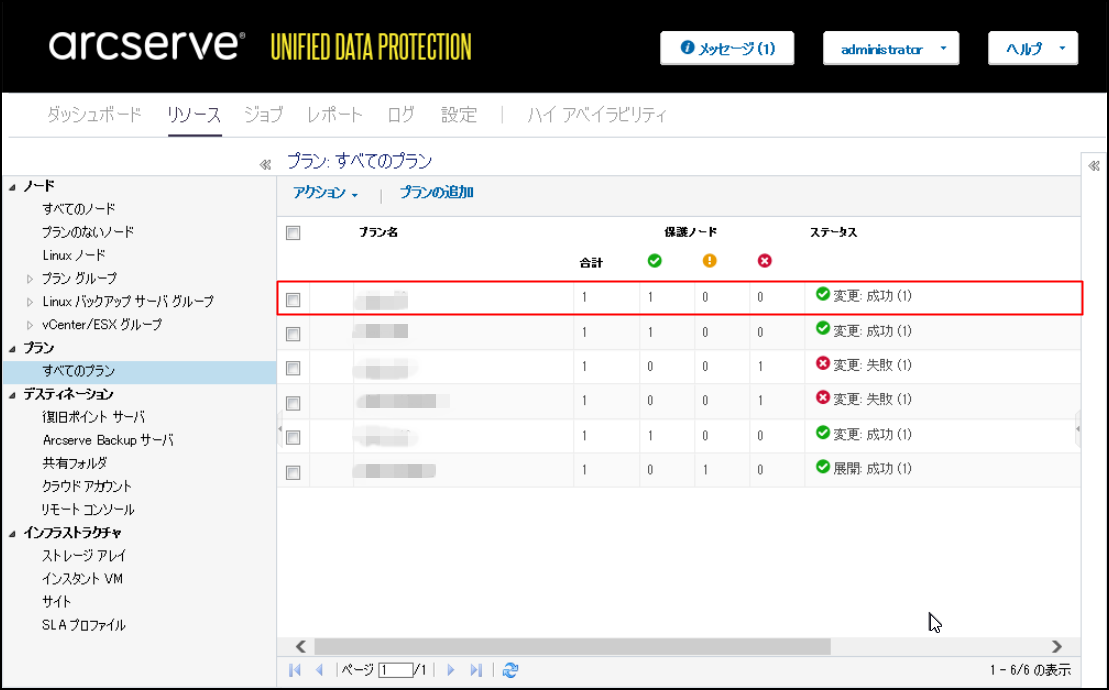Expand Linux バックアップ サーバ グループ node
The width and height of the screenshot is (1109, 690).
tap(30, 302)
